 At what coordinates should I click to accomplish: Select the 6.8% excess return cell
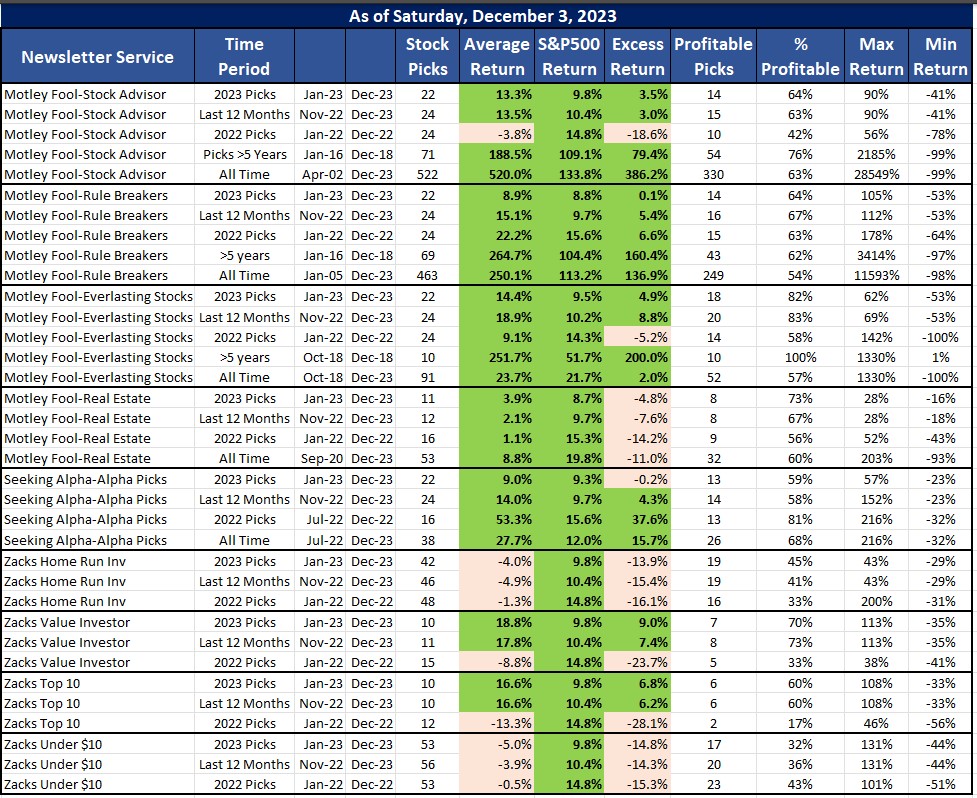[637, 683]
